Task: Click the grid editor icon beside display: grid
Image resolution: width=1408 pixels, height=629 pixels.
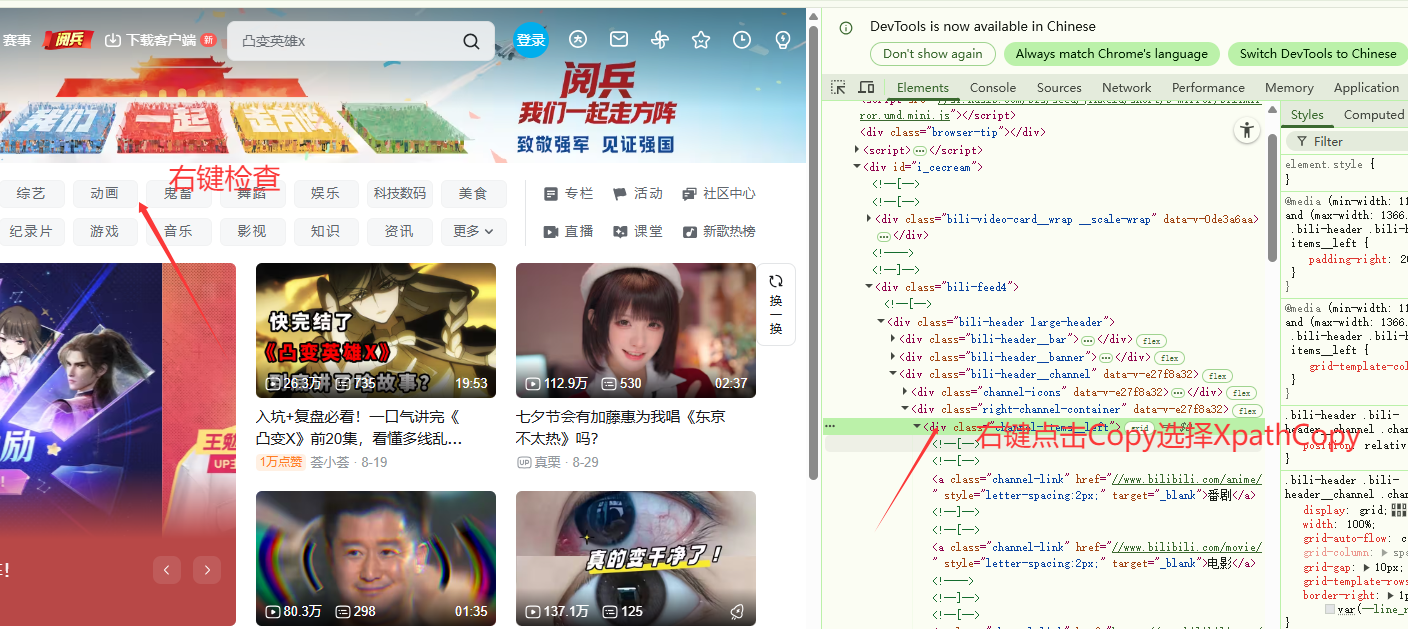Action: click(x=1400, y=510)
